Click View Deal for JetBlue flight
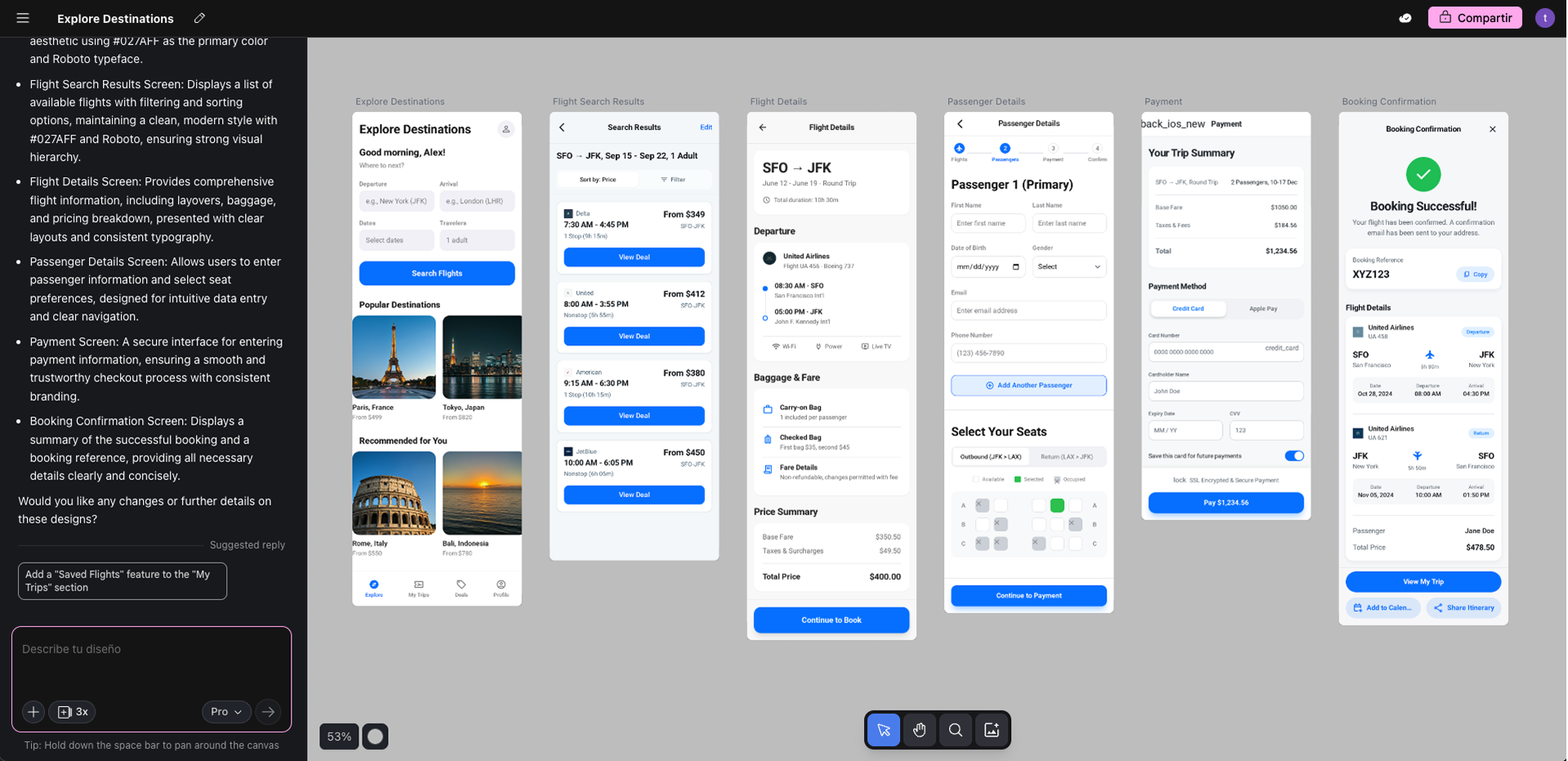The height and width of the screenshot is (761, 1568). [634, 495]
